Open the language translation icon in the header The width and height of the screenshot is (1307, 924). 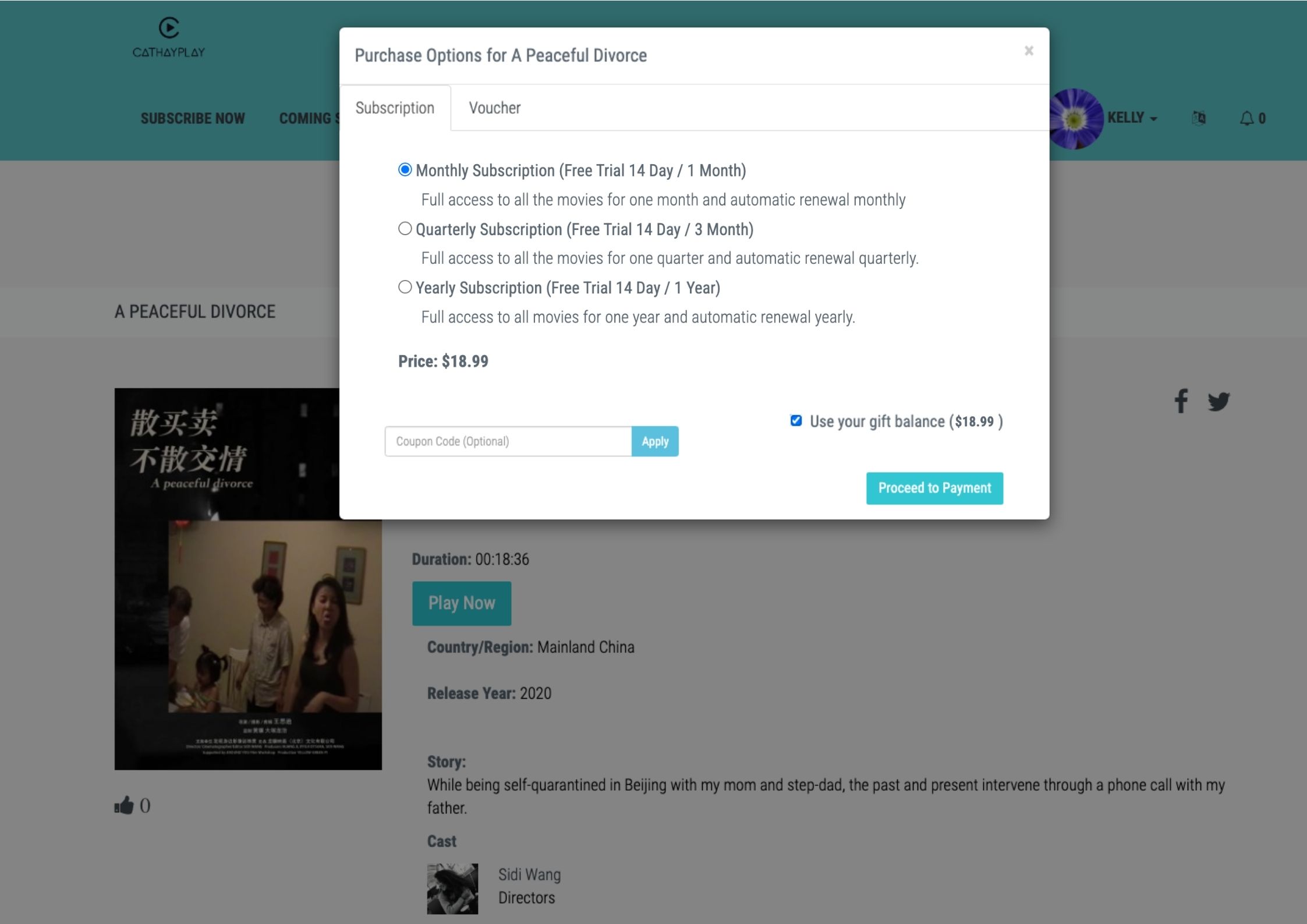[x=1199, y=118]
